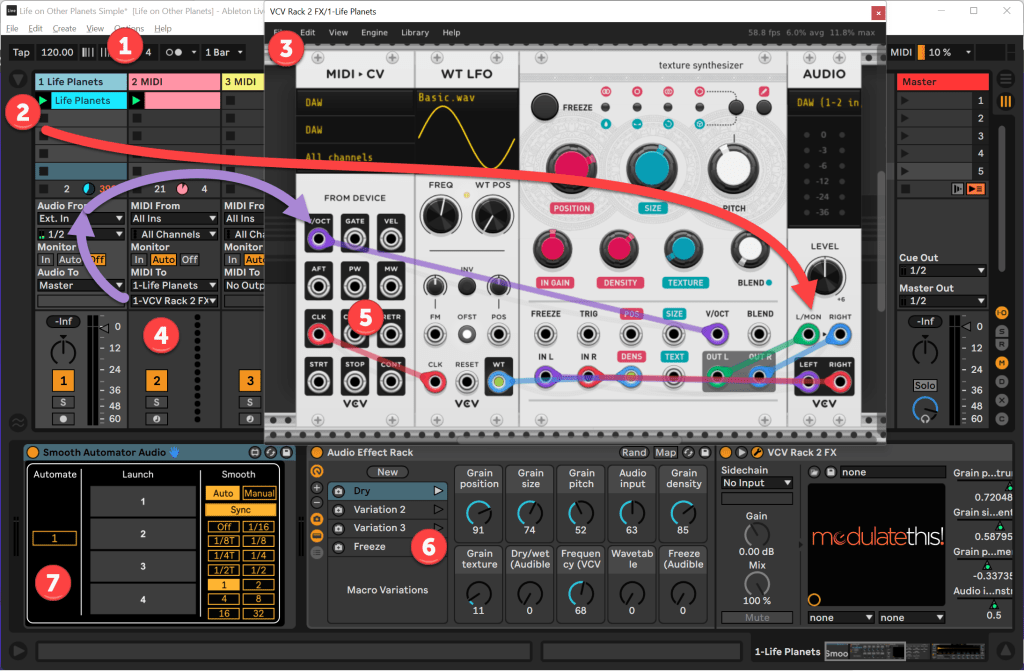
Task: Click the Rand button on the Audio Effect Rack
Action: pos(635,453)
